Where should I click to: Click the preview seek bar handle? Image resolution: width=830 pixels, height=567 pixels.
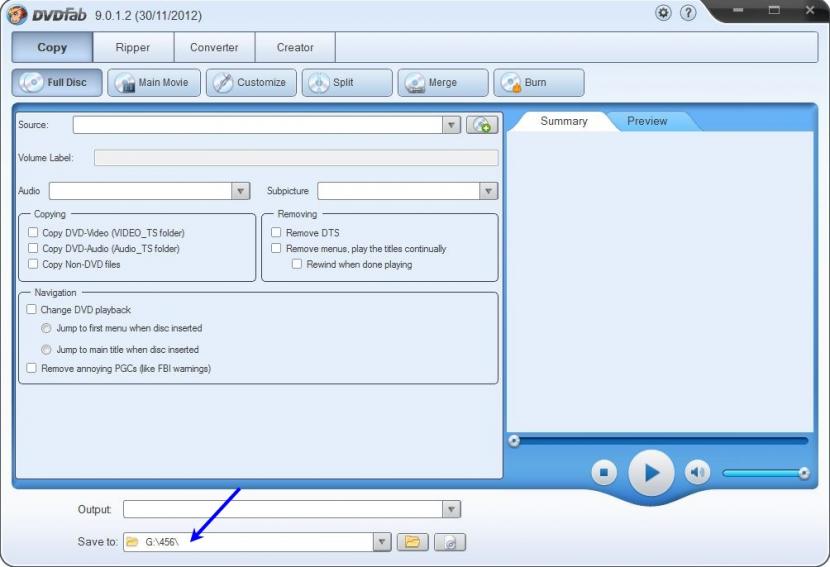pos(513,441)
